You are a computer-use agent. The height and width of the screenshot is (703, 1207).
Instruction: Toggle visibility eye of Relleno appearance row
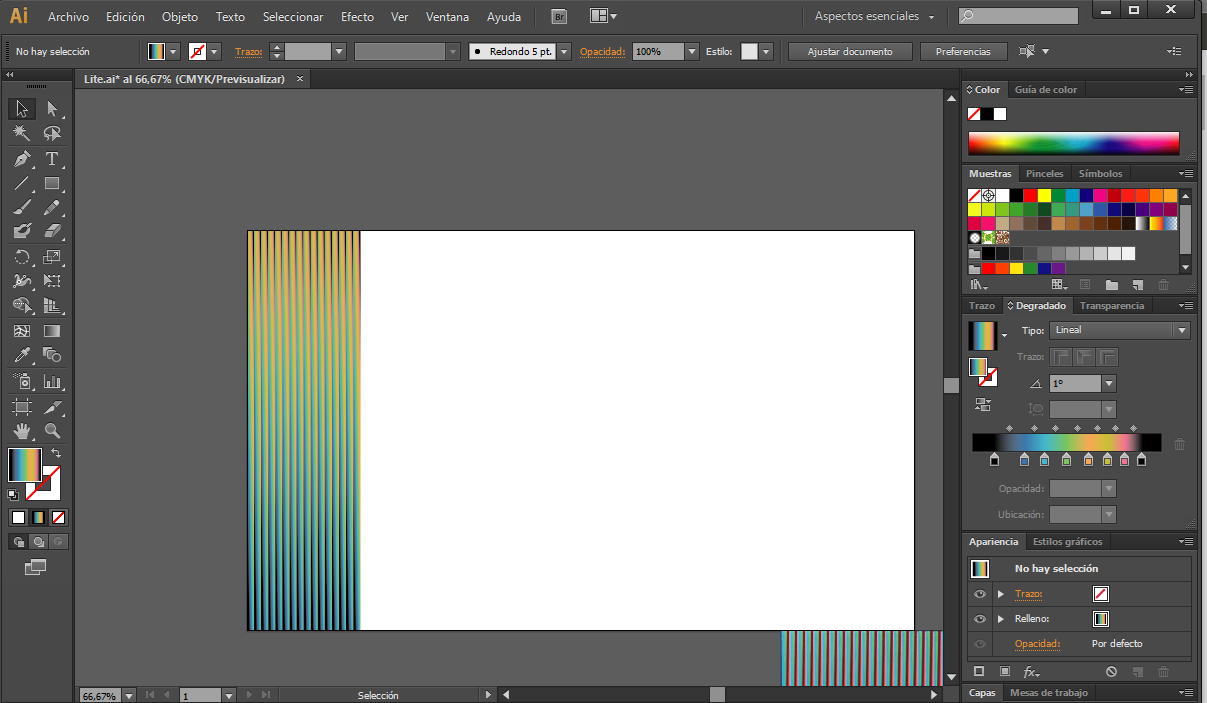pos(979,619)
